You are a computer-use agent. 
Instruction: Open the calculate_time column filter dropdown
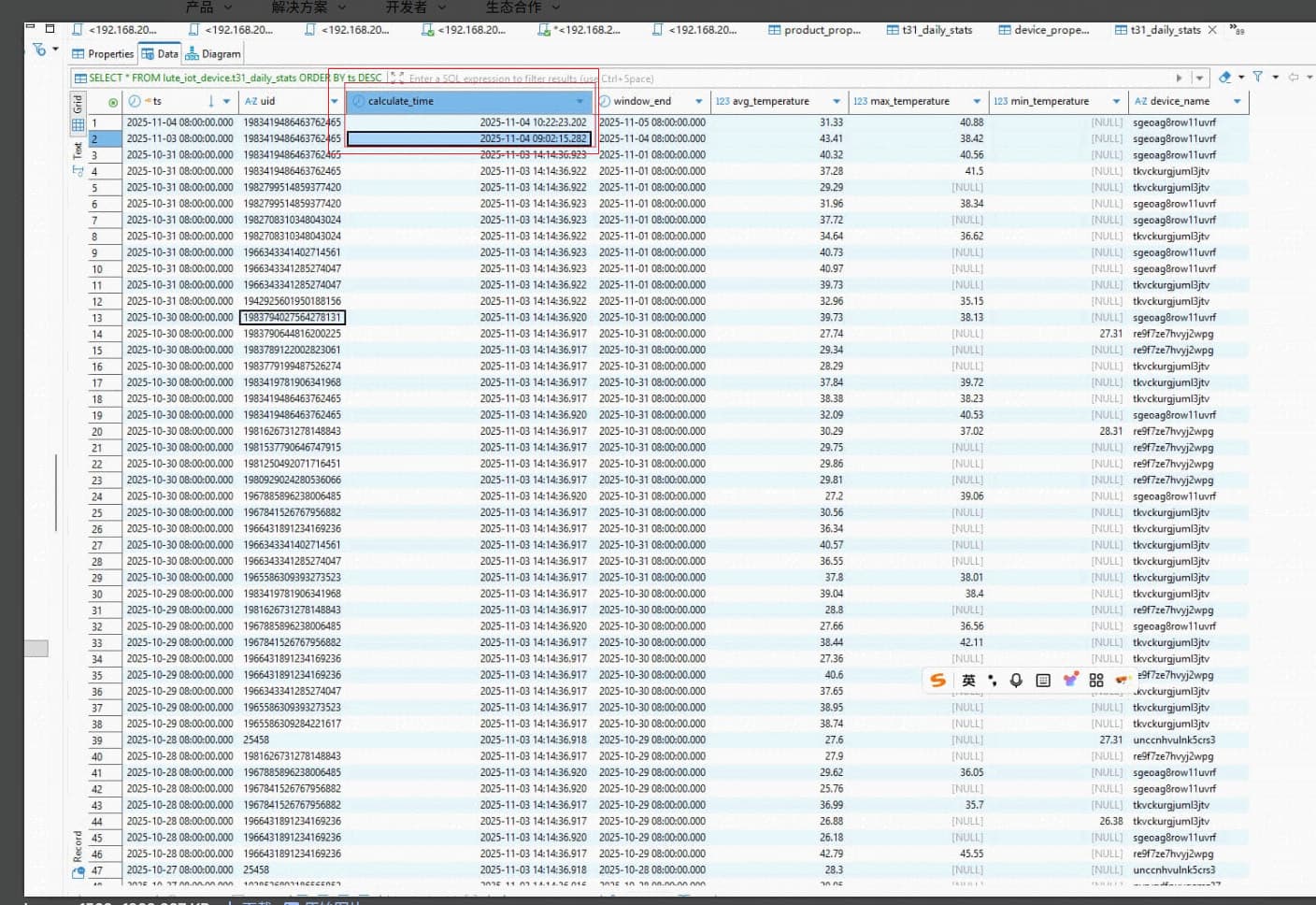click(x=580, y=101)
